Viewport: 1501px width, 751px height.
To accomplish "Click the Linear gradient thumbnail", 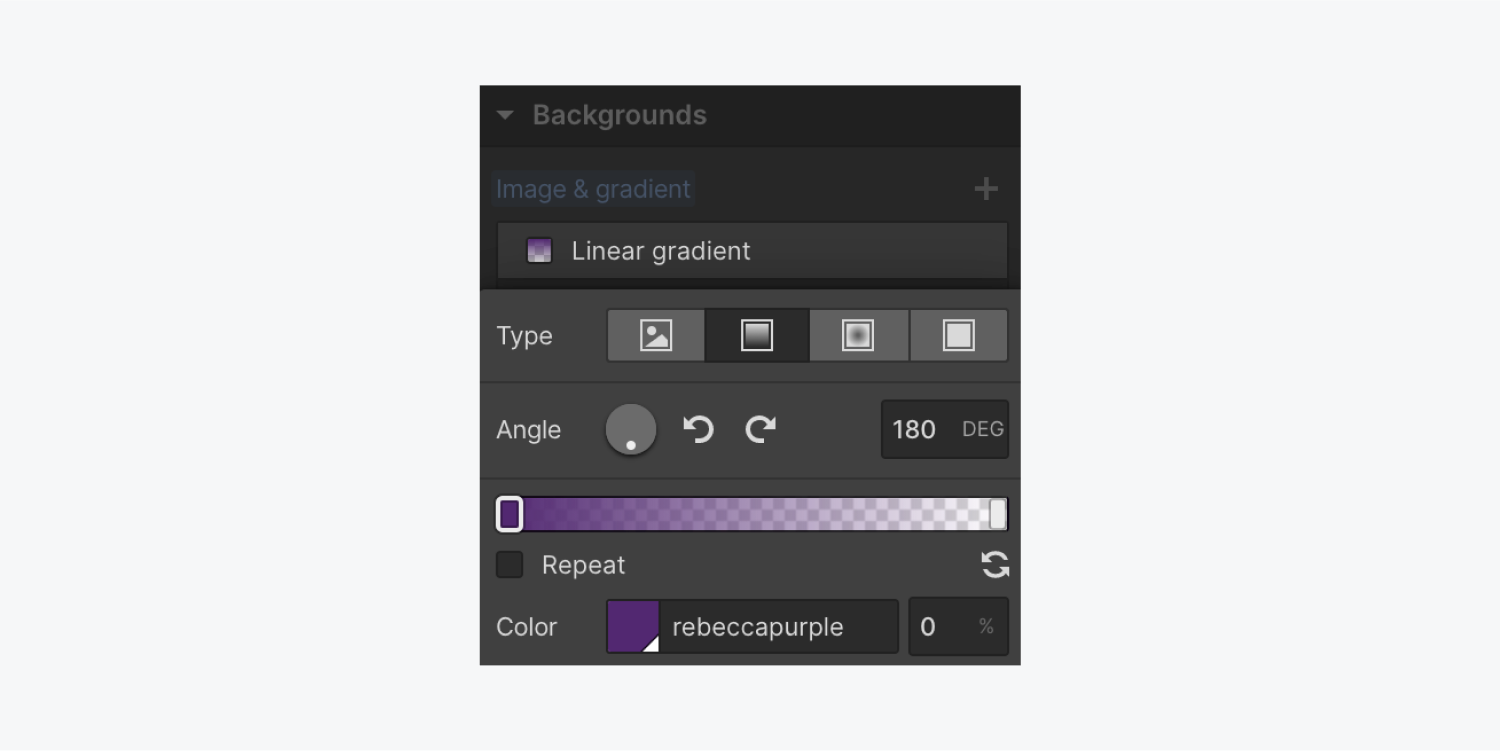I will click(540, 251).
